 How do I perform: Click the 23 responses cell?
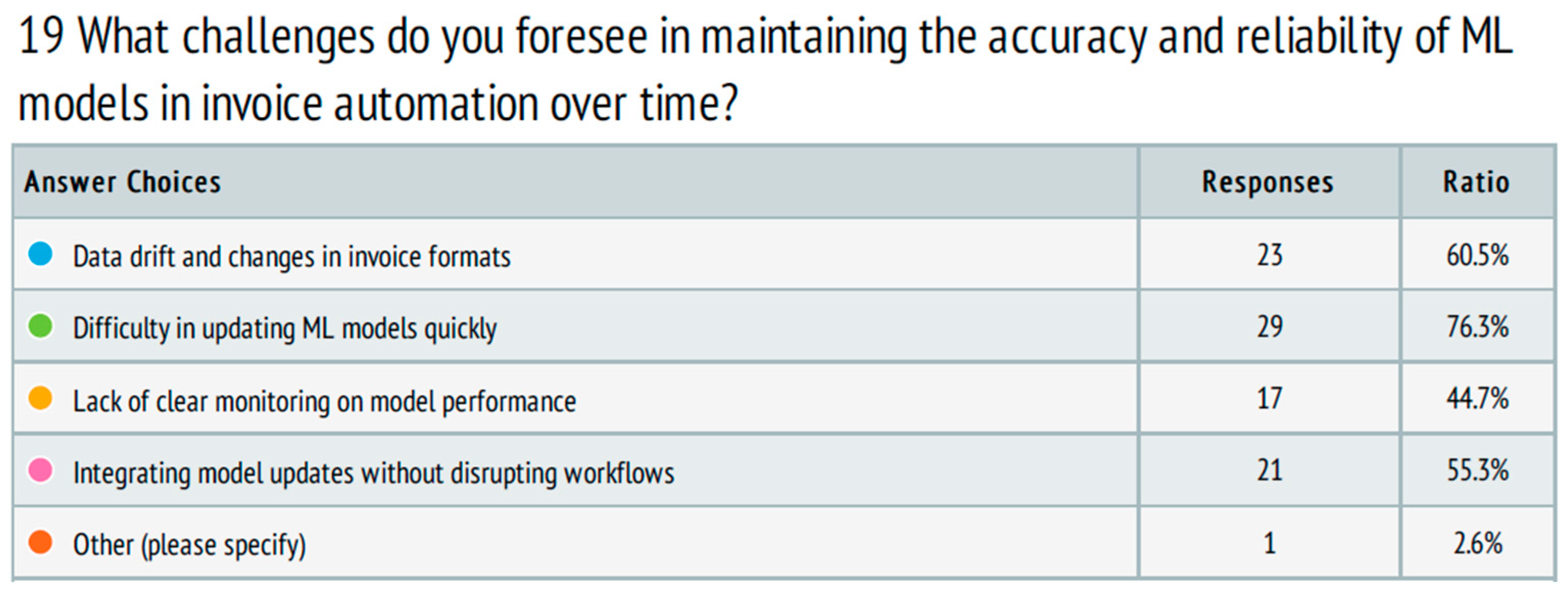coord(1269,254)
